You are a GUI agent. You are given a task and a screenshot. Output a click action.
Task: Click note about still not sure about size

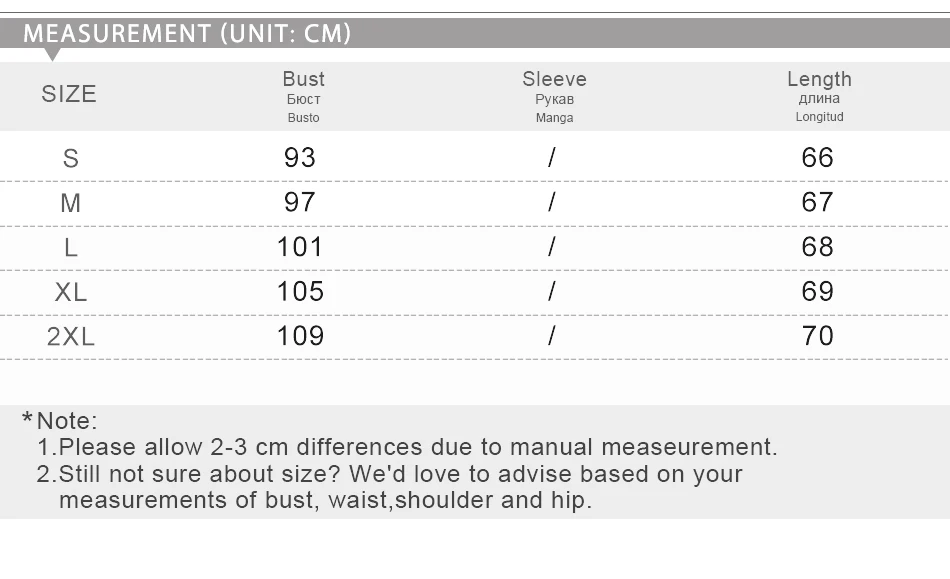click(390, 488)
